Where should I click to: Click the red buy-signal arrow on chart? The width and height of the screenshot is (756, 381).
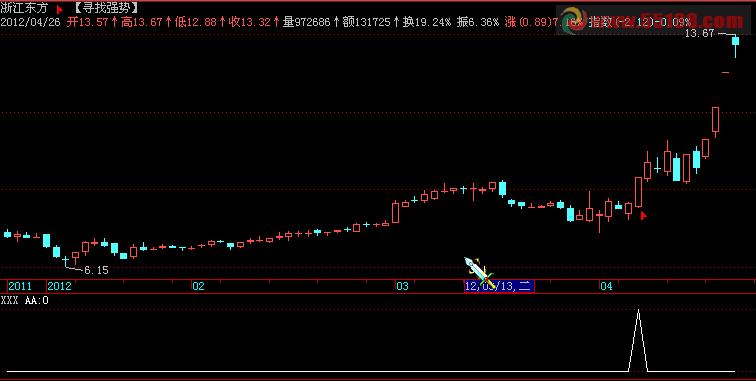[643, 216]
